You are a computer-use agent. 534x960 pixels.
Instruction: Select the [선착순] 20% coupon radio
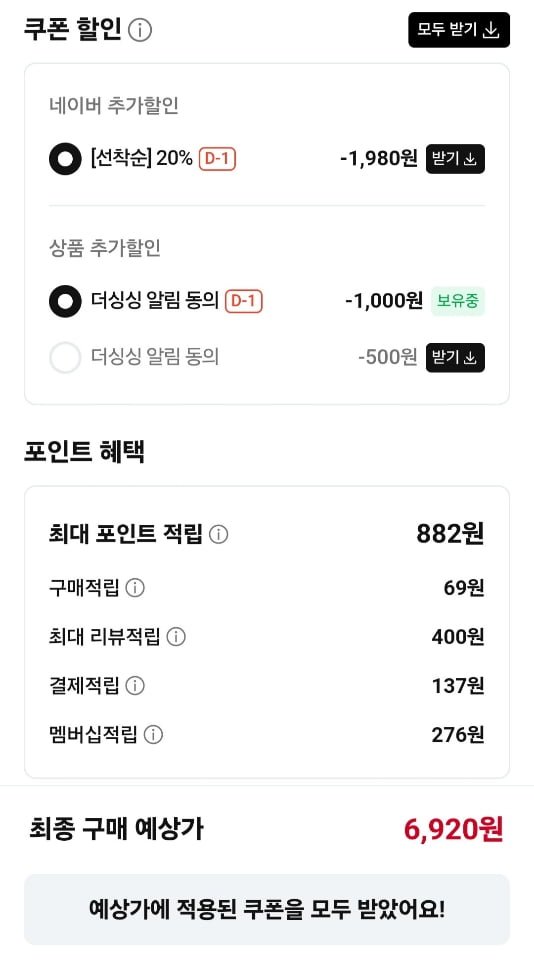tap(65, 159)
